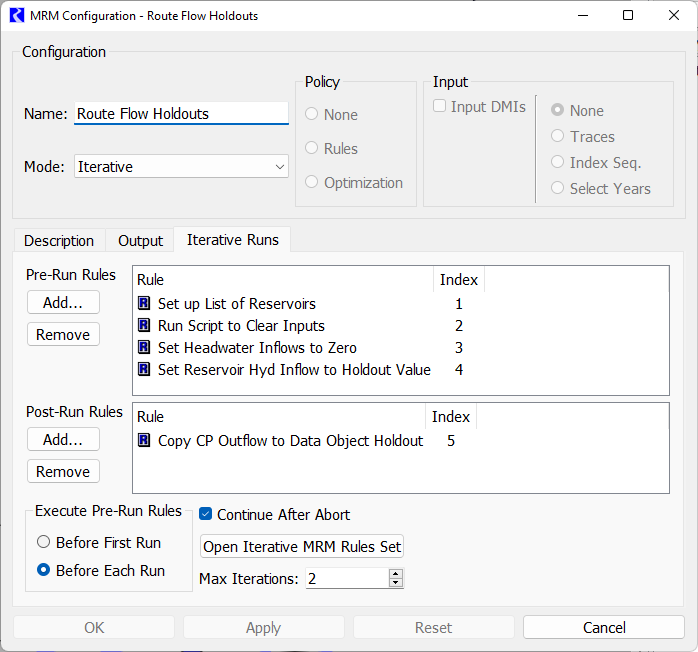Open the Mode dropdown set to Iterative
Viewport: 698px width, 652px height.
[x=182, y=167]
